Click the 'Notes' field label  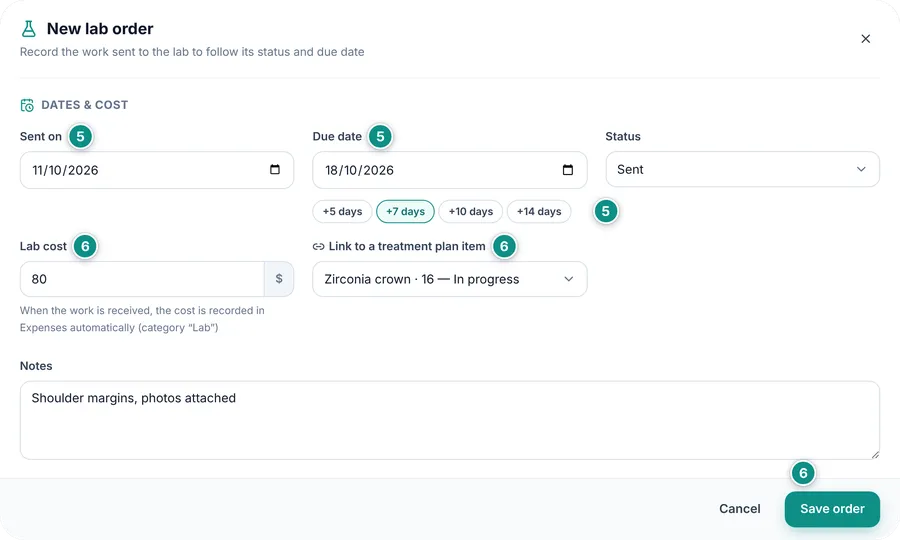click(36, 366)
